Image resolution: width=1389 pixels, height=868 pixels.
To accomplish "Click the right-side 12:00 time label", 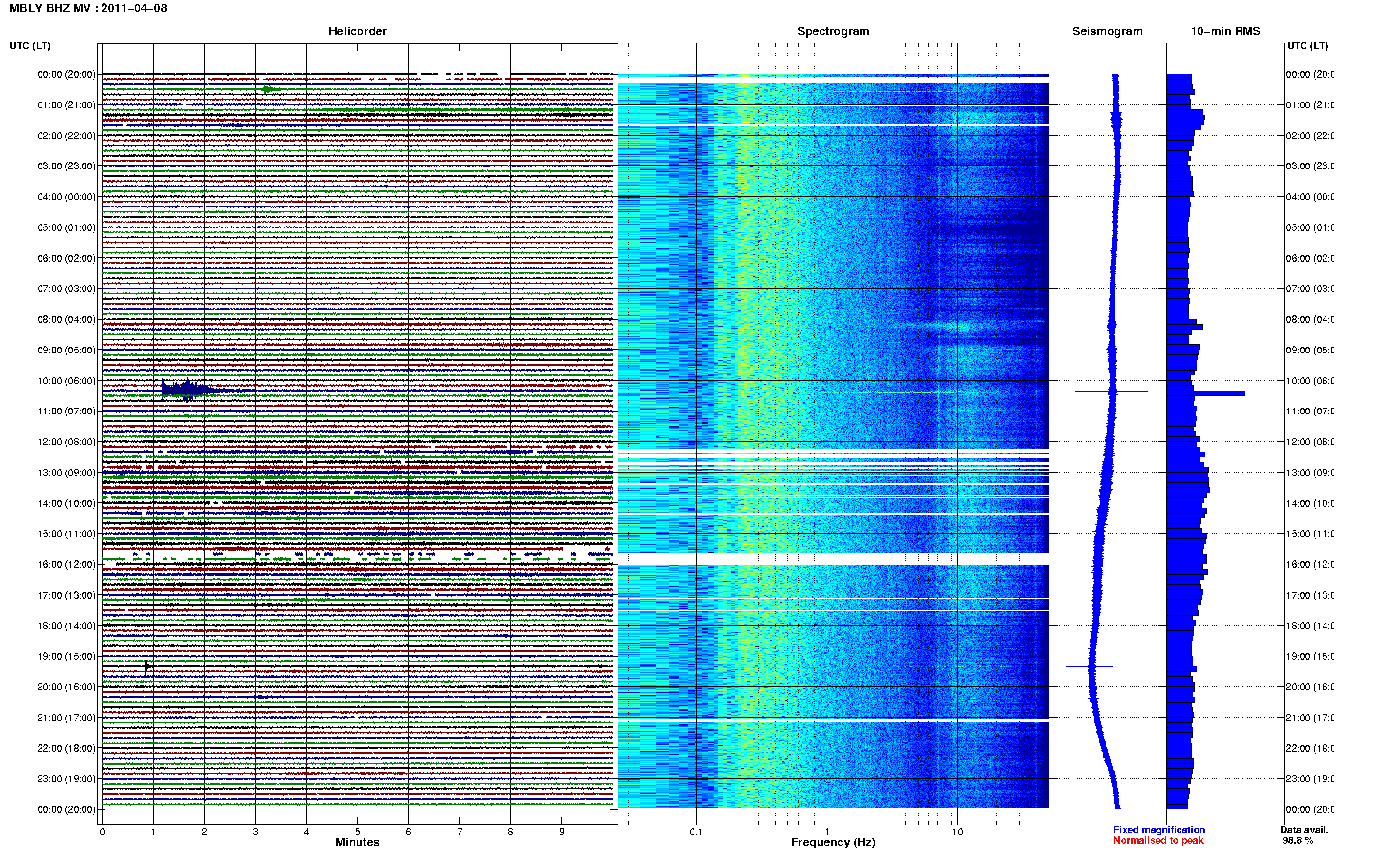I will click(1310, 442).
